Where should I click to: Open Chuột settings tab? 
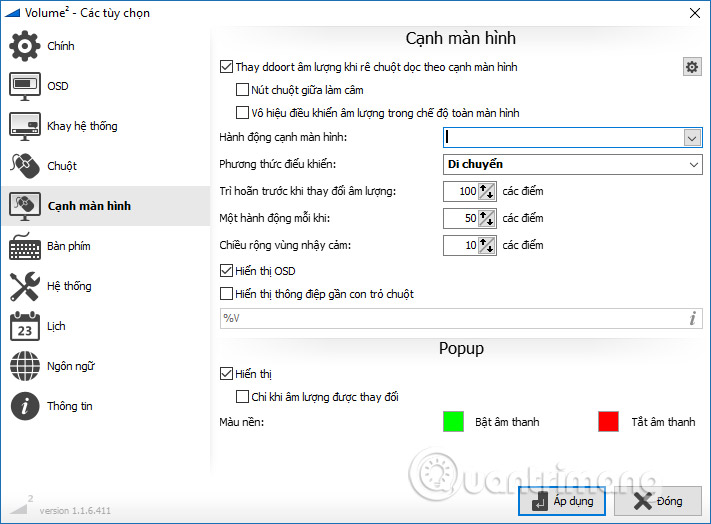tap(105, 166)
